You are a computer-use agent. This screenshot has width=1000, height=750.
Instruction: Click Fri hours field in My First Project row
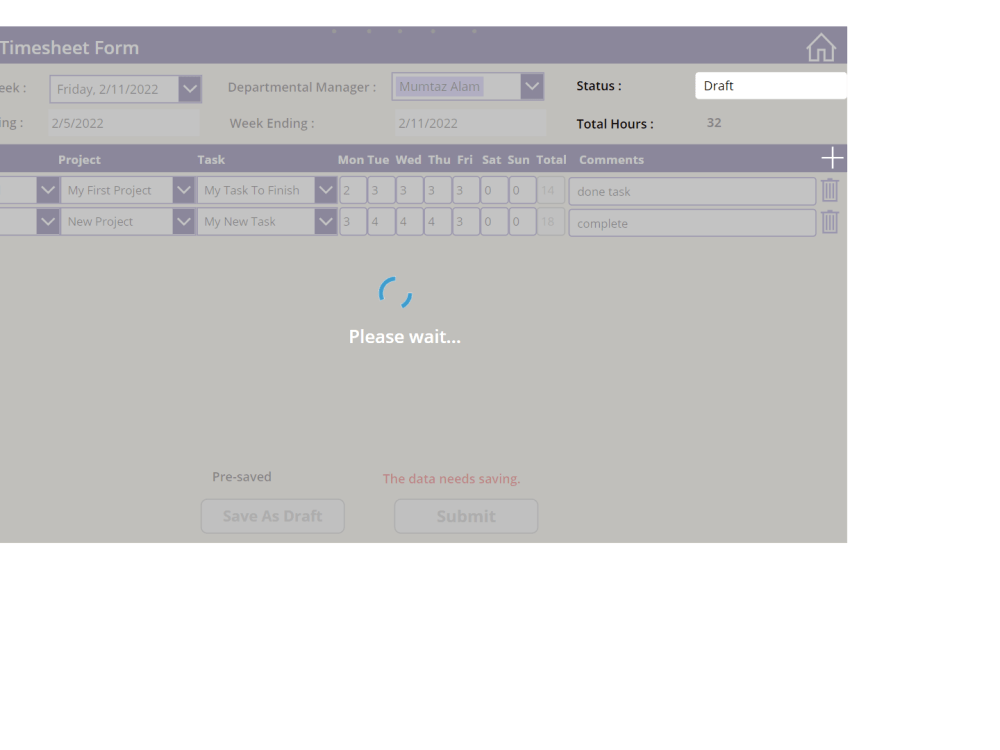466,190
